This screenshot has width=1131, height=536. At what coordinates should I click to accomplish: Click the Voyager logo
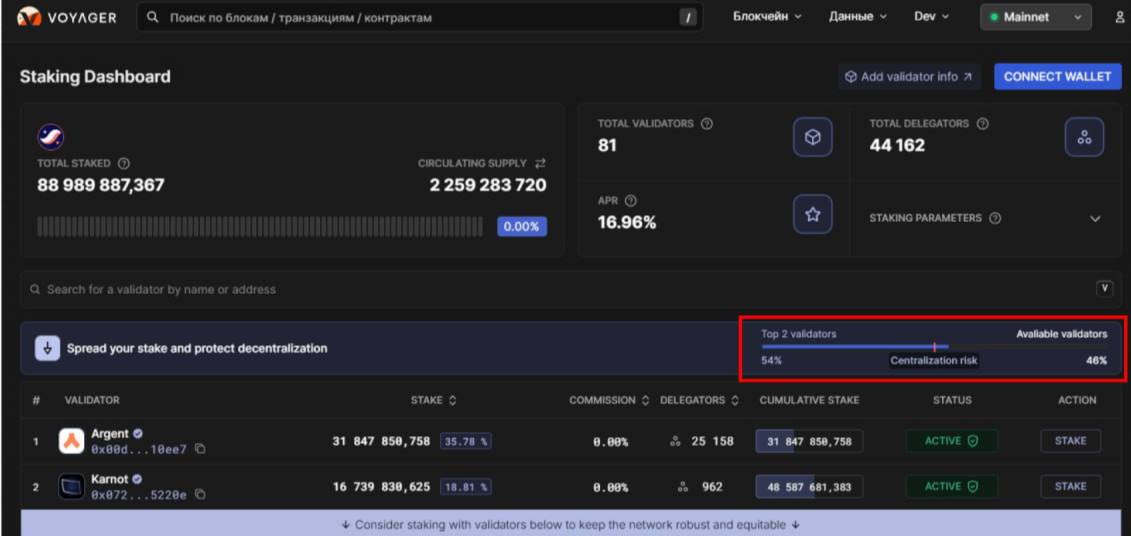(66, 17)
